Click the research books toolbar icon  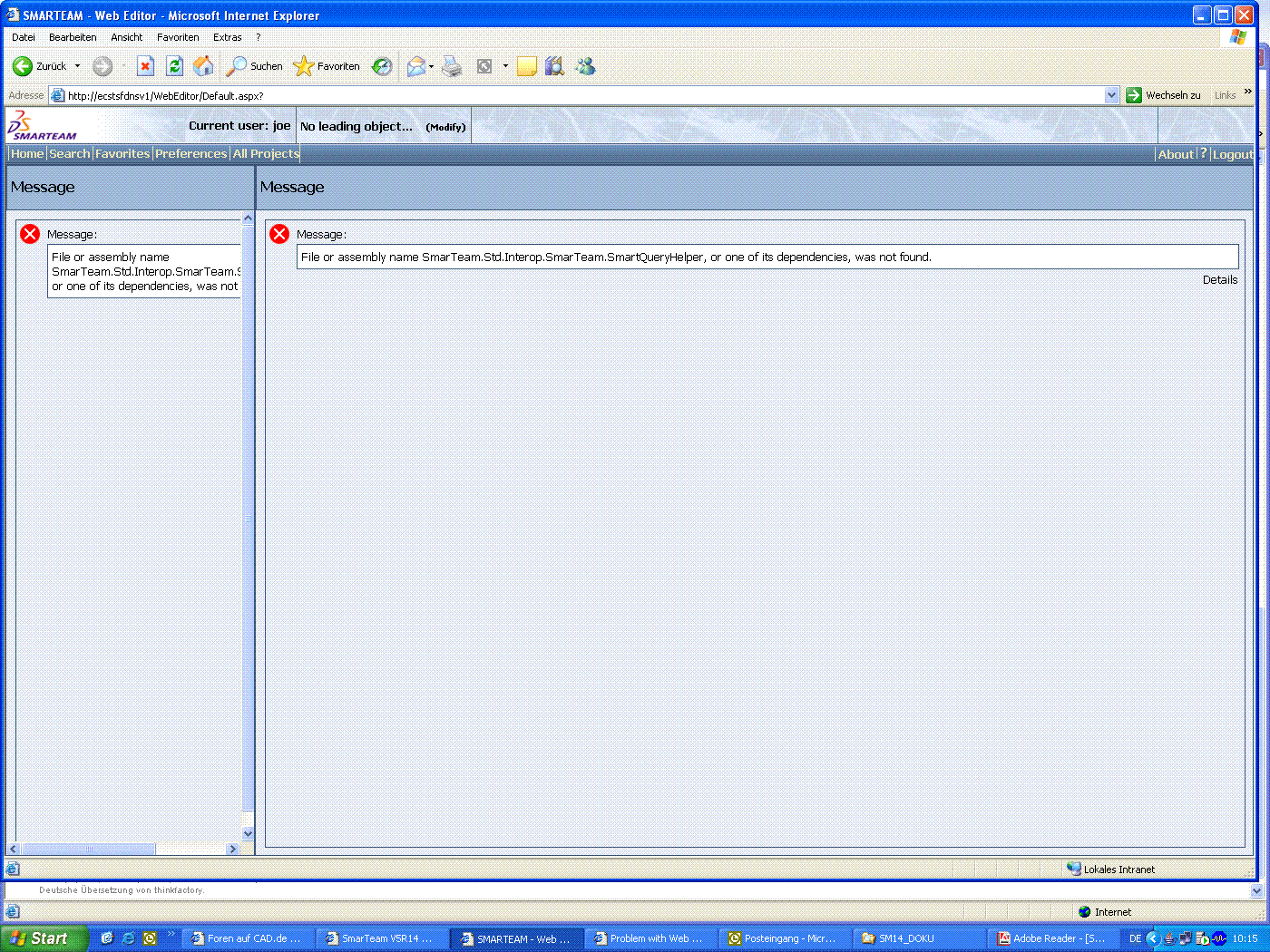point(554,66)
